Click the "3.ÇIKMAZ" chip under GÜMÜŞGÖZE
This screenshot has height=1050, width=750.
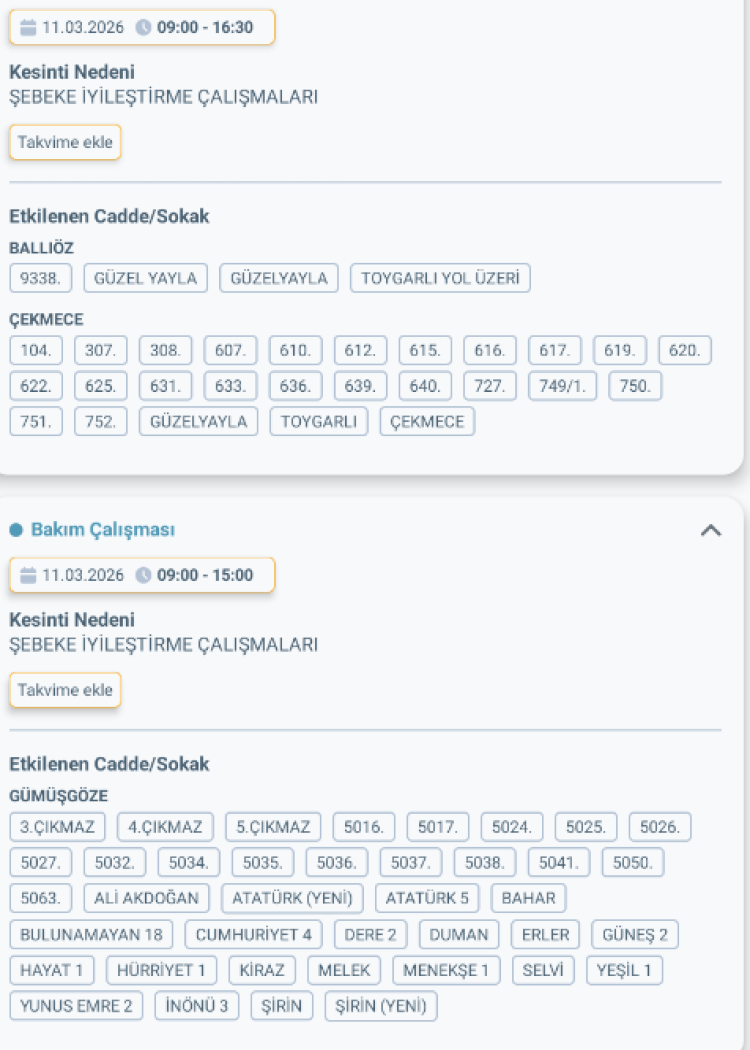click(x=57, y=826)
